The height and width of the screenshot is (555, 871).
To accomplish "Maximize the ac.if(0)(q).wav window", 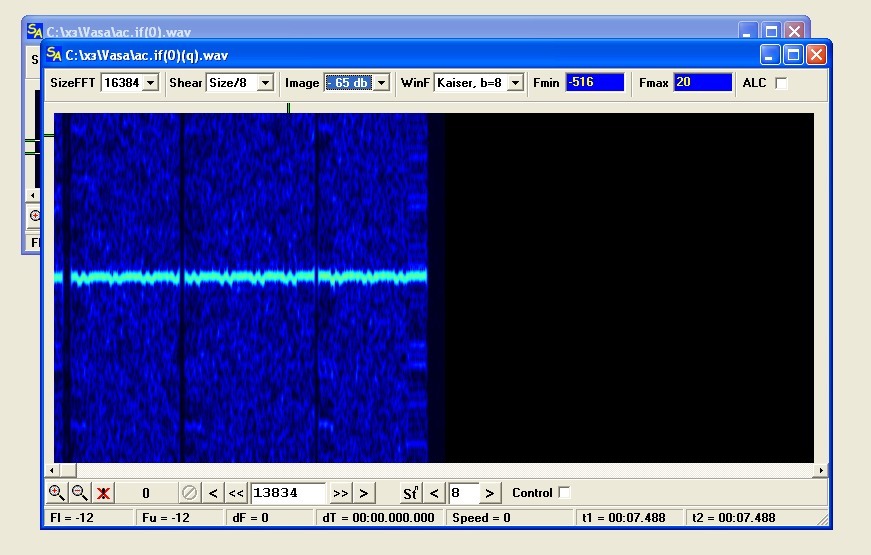I will coord(793,55).
